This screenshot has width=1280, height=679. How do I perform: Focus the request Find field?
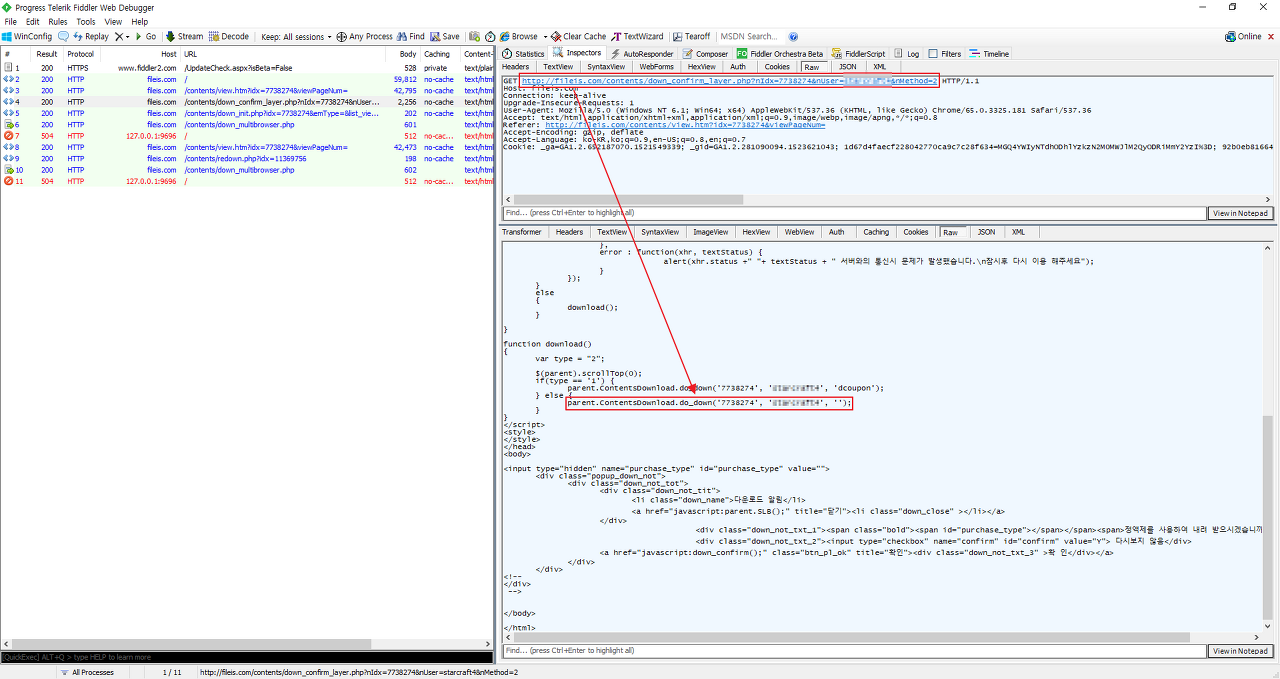pos(854,213)
